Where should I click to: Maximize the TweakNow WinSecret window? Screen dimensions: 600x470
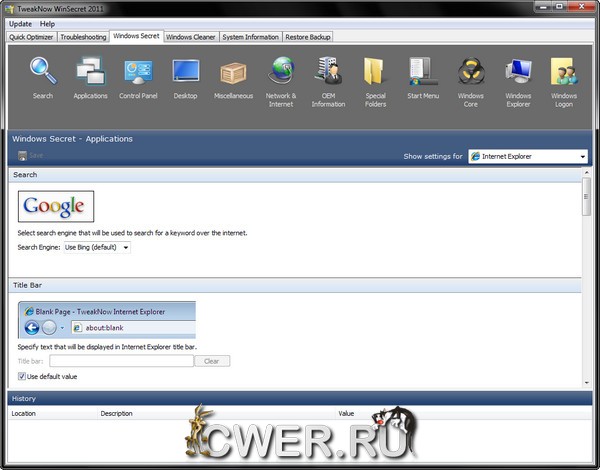click(560, 6)
